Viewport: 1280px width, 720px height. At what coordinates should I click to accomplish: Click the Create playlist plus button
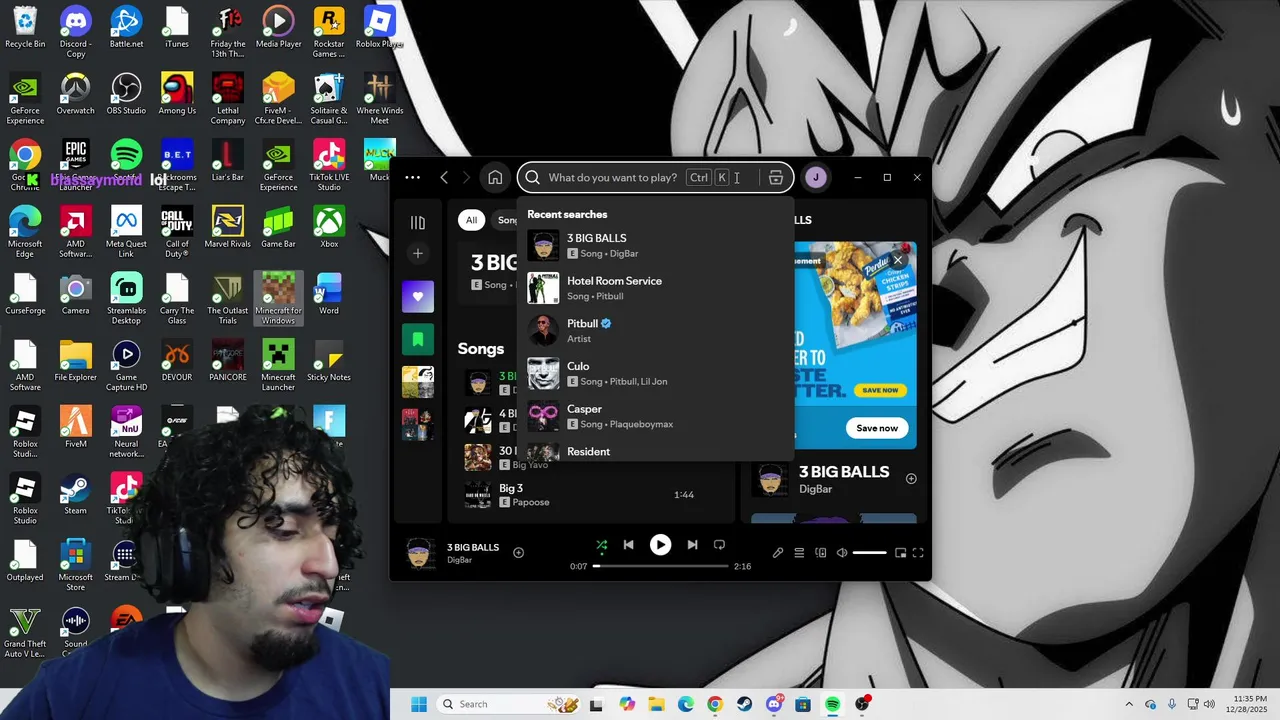(x=418, y=253)
